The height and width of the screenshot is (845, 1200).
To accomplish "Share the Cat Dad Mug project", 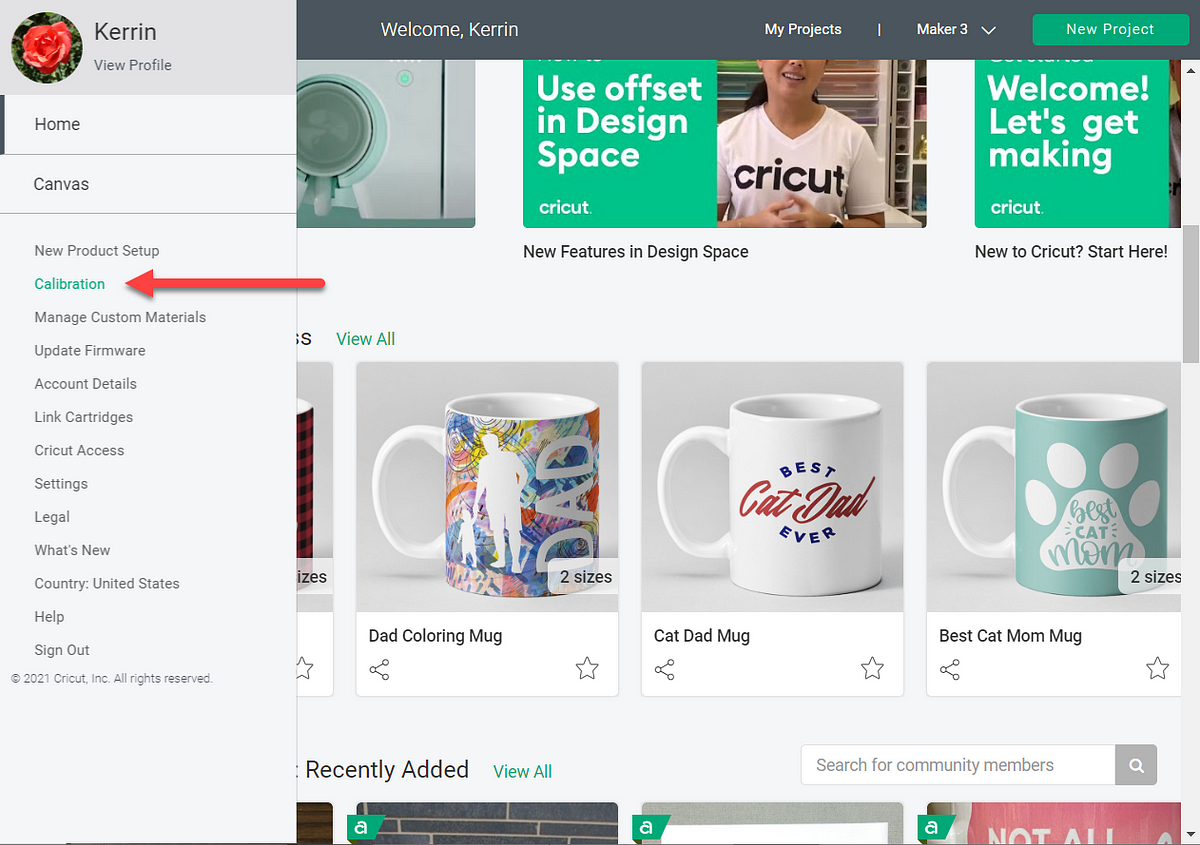I will (x=664, y=670).
